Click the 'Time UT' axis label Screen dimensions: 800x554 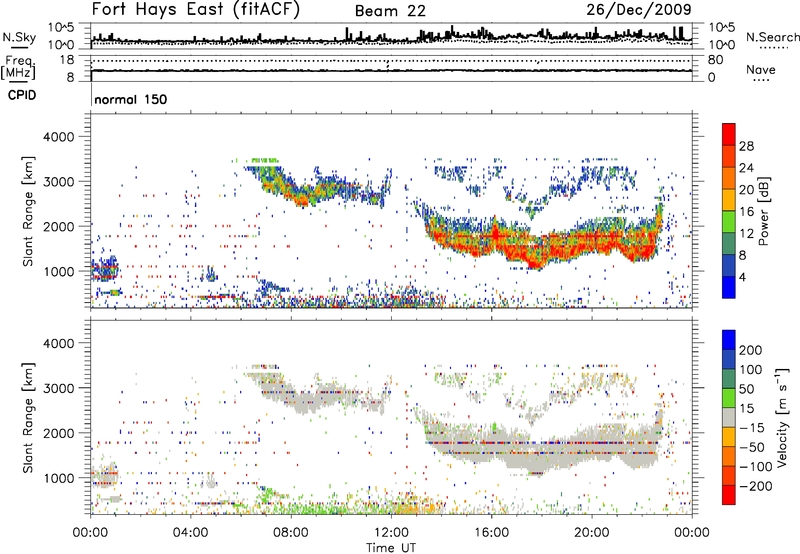click(391, 547)
